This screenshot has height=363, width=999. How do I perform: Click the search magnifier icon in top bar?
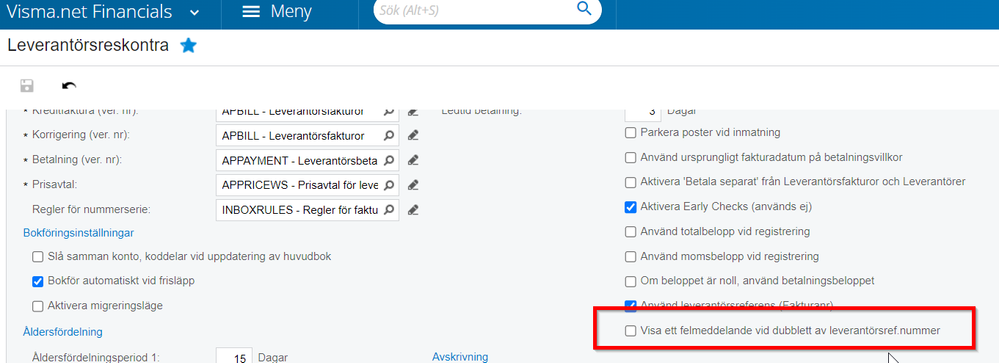(584, 9)
